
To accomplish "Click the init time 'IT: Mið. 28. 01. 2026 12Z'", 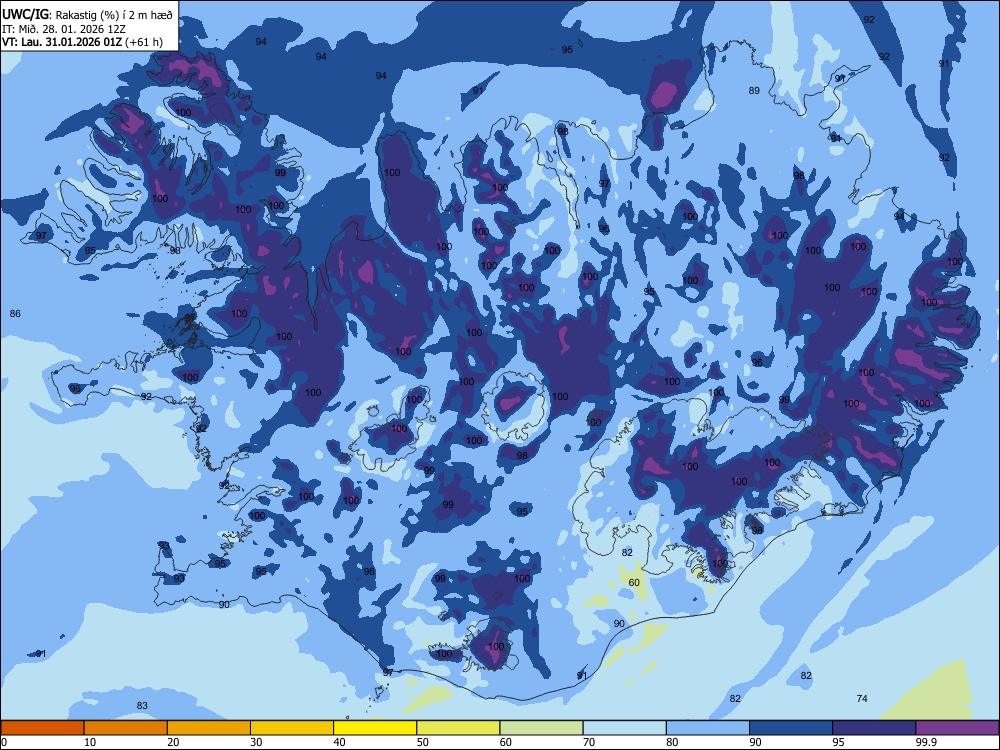I will tap(64, 29).
